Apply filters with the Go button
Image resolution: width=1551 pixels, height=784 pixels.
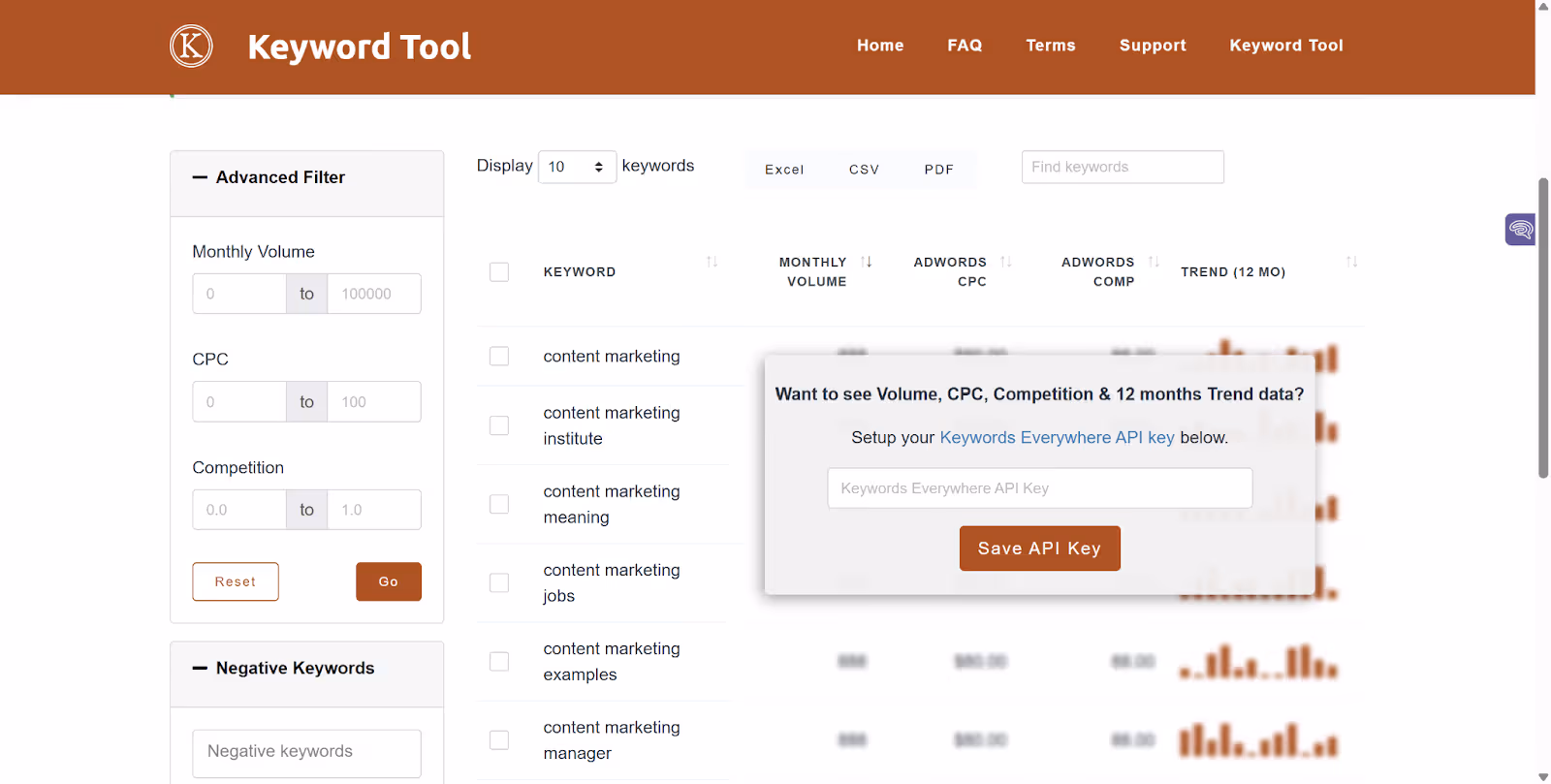[x=389, y=581]
